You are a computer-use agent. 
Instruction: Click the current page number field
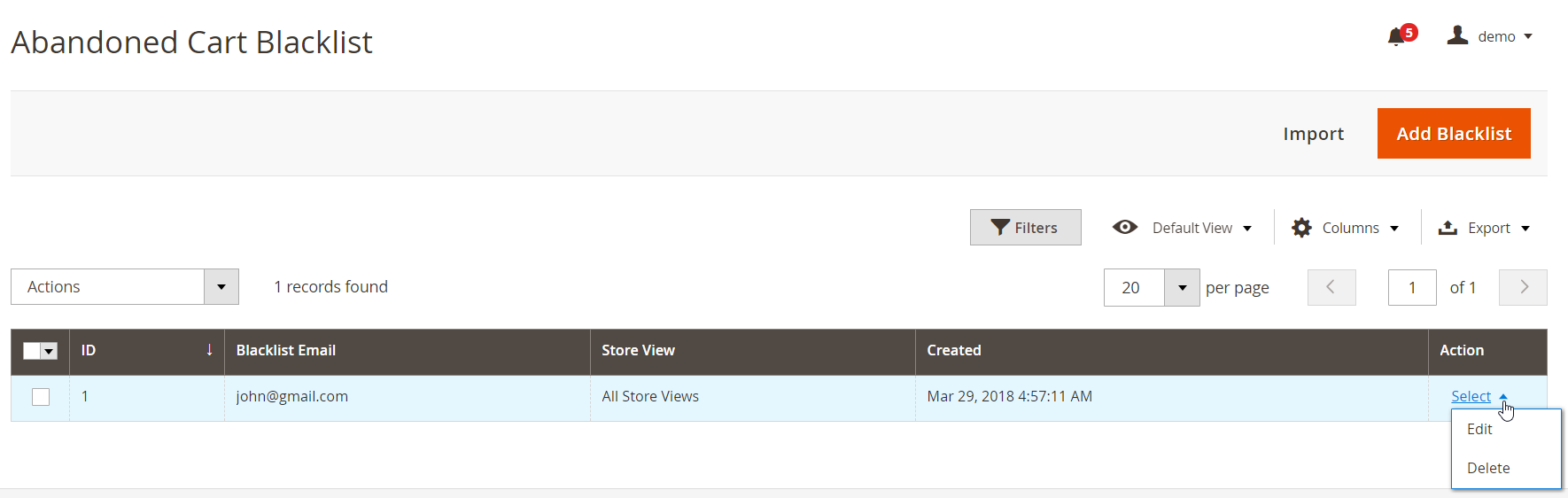coord(1412,287)
